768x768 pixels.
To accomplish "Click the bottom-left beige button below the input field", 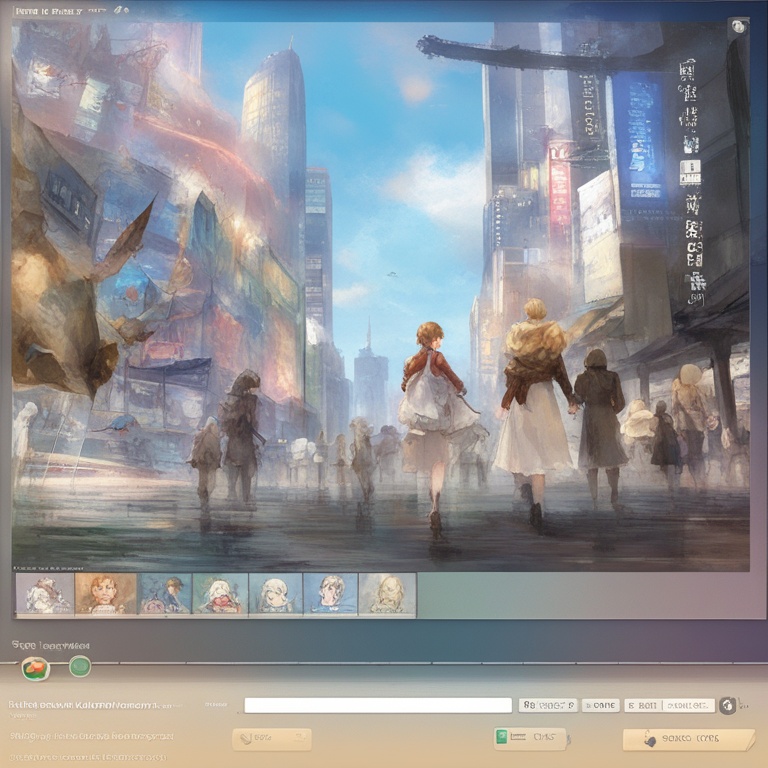I will [271, 739].
